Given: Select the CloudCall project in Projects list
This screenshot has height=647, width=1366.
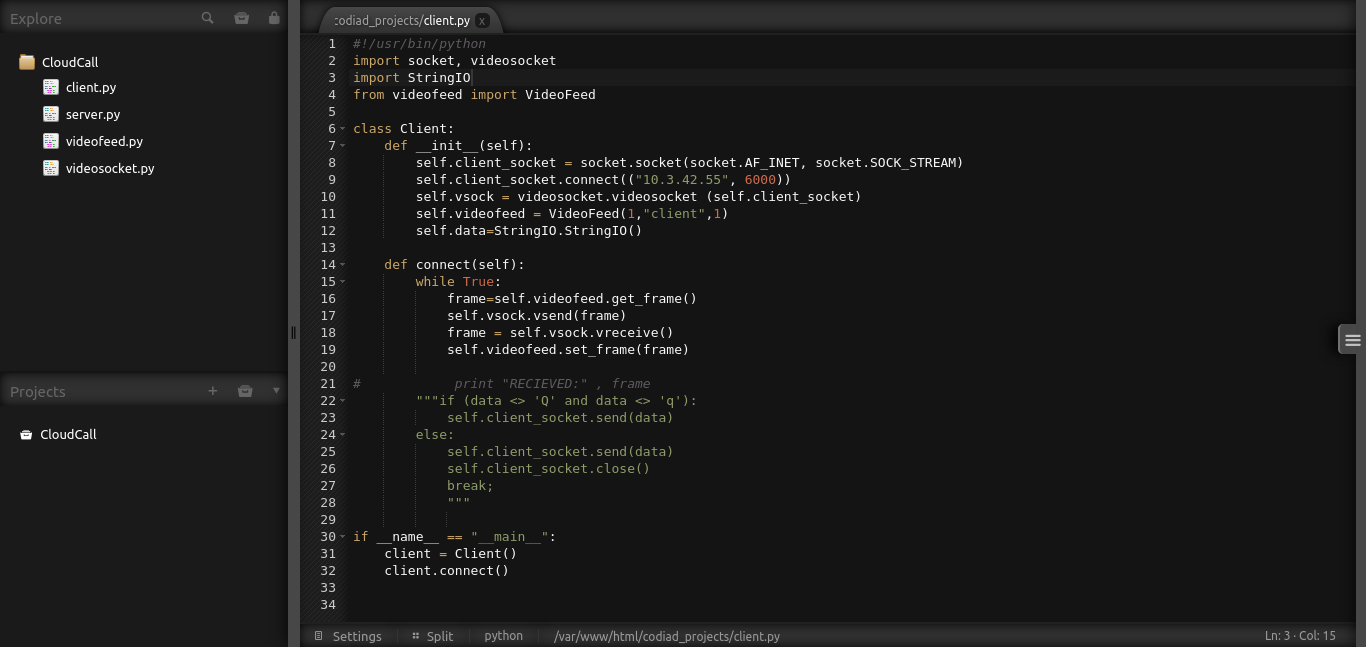Looking at the screenshot, I should [x=68, y=434].
